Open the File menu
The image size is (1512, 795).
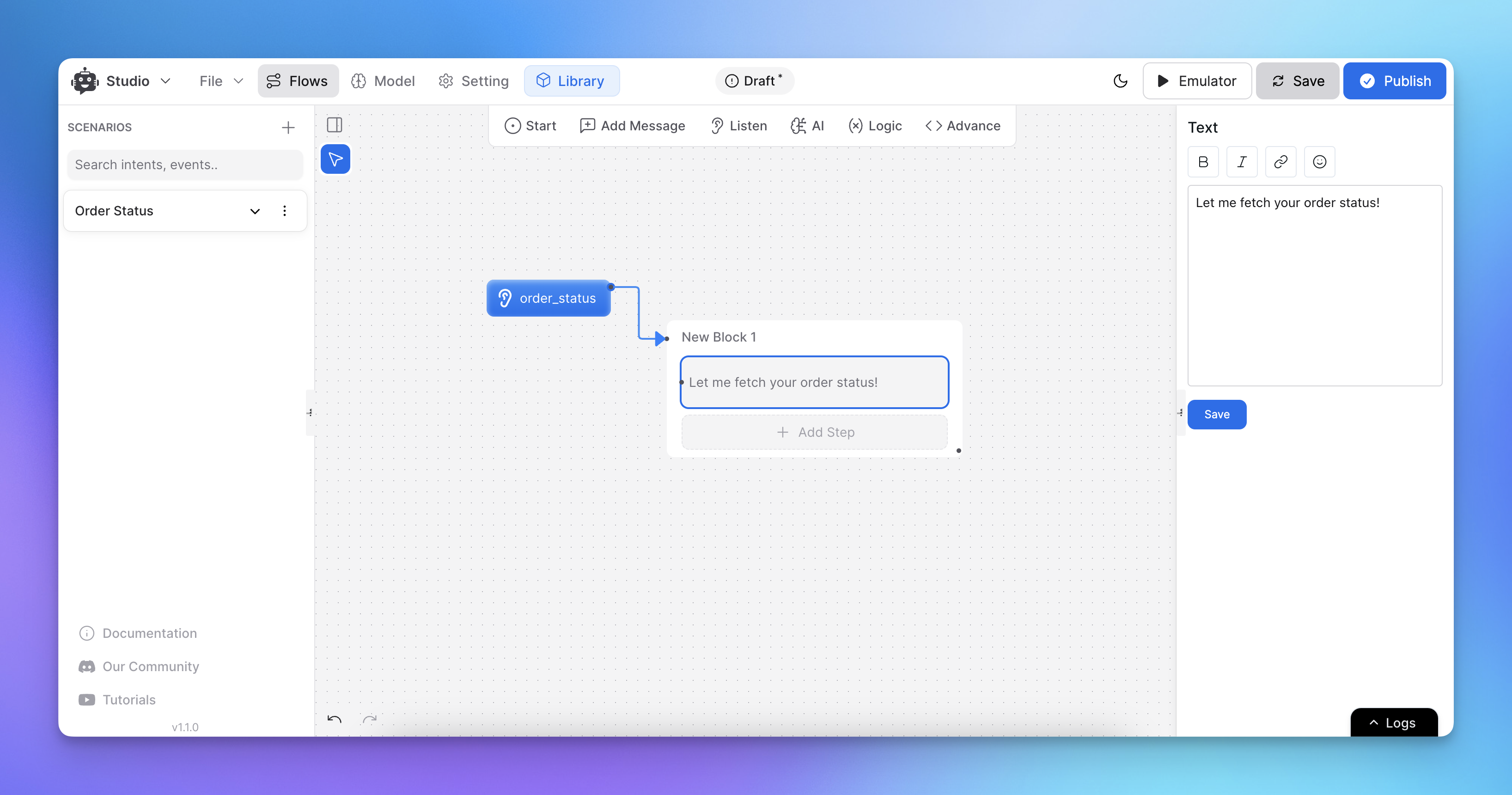click(221, 81)
